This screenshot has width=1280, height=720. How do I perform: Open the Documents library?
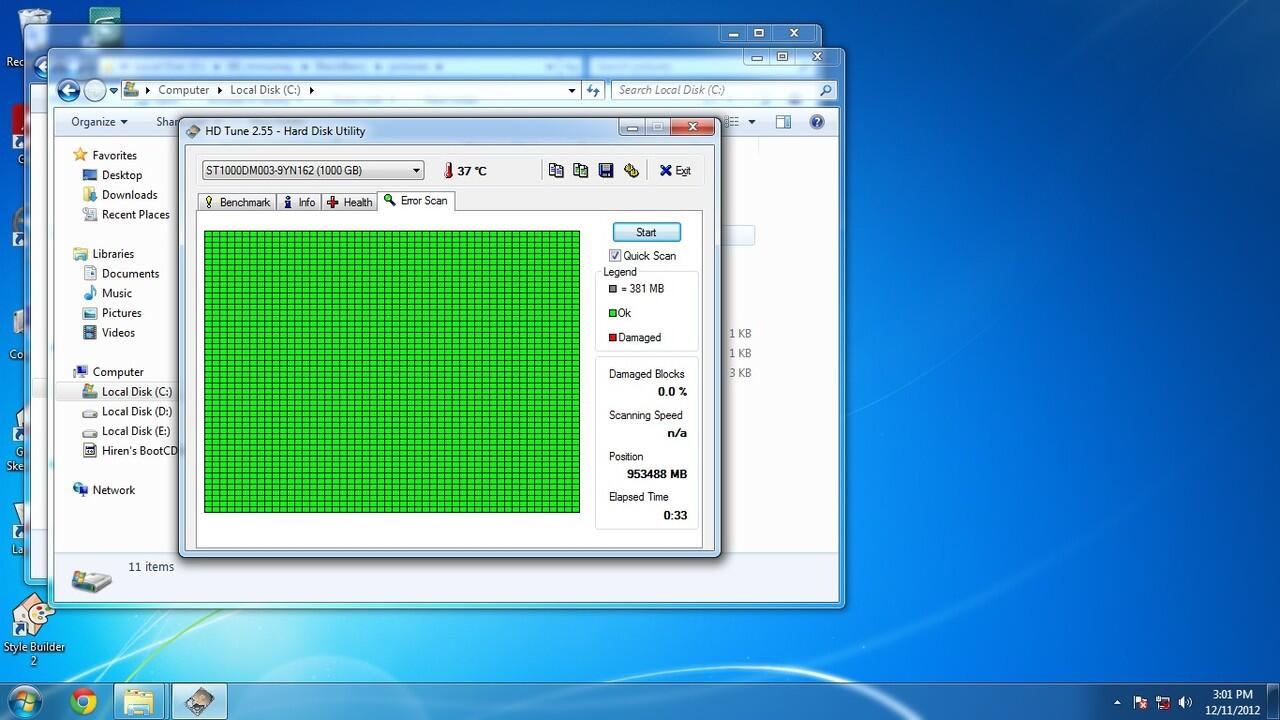click(130, 274)
